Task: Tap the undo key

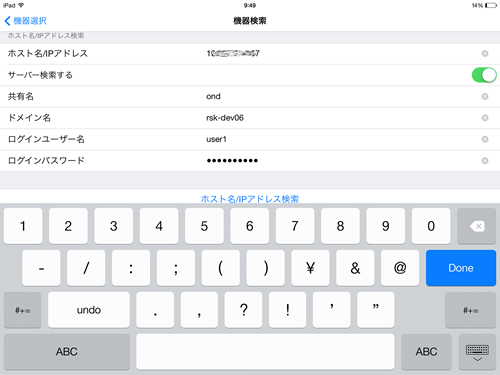Action: pyautogui.click(x=89, y=310)
